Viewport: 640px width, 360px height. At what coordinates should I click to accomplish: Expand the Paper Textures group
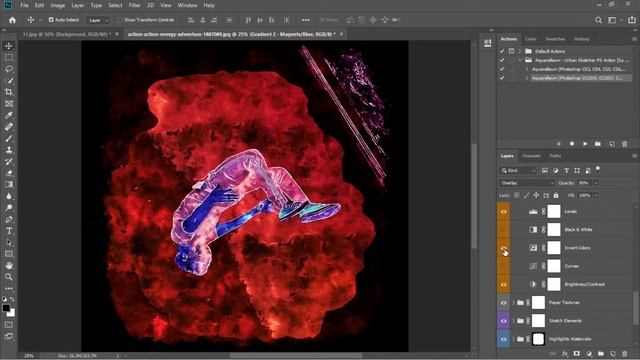click(513, 303)
